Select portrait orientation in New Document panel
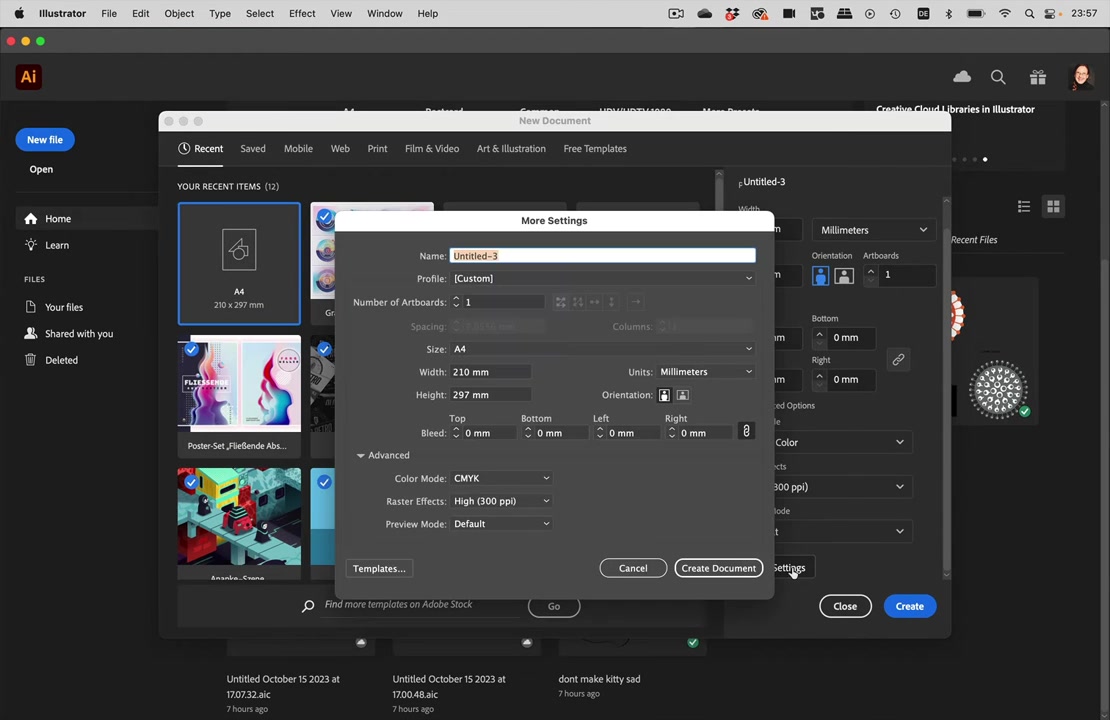This screenshot has height=720, width=1110. (x=820, y=275)
